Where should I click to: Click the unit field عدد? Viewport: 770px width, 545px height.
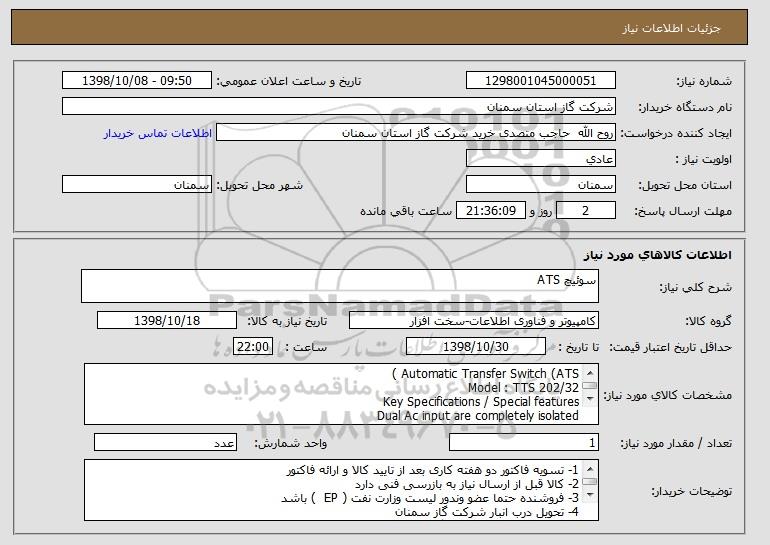pos(165,442)
